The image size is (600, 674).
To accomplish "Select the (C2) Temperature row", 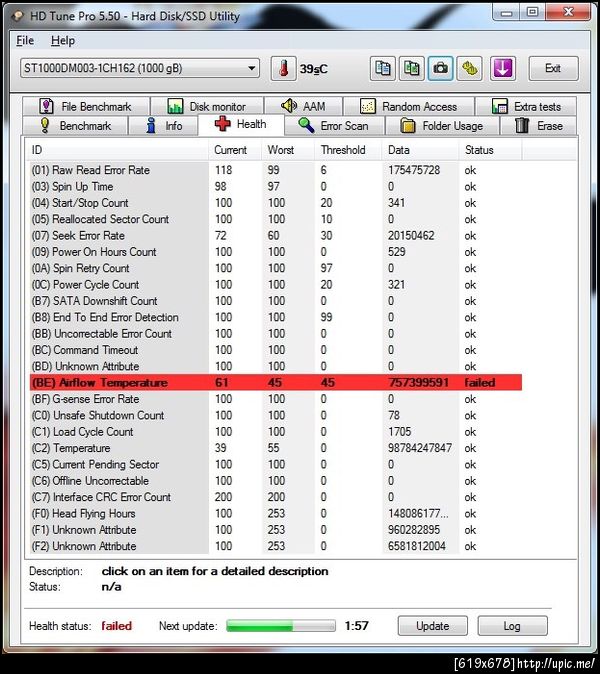I will (276, 448).
